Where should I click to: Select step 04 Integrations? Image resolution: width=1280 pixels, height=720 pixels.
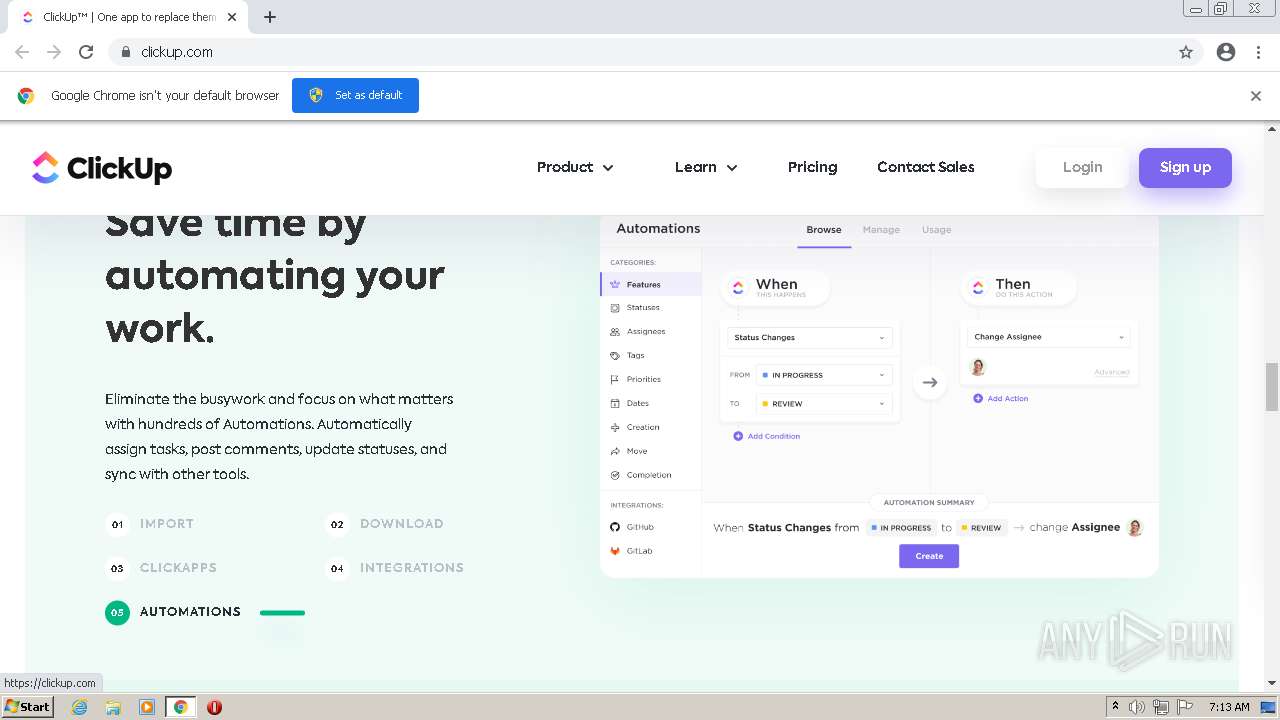(x=395, y=568)
